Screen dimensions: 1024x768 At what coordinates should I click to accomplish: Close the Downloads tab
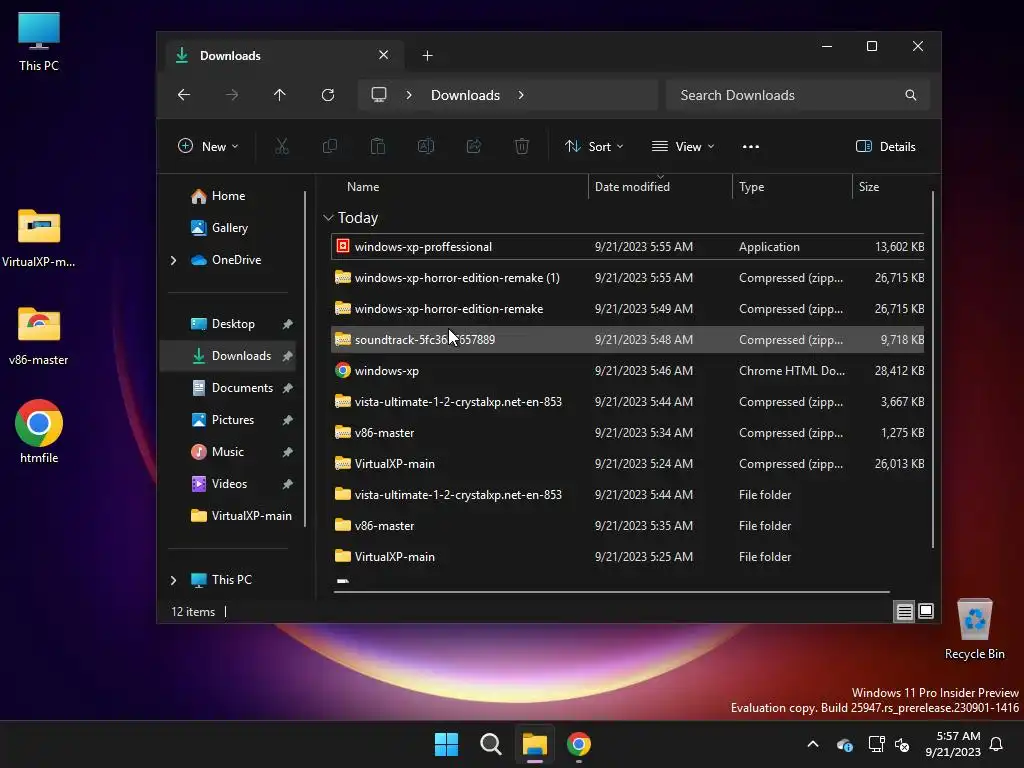pos(383,55)
